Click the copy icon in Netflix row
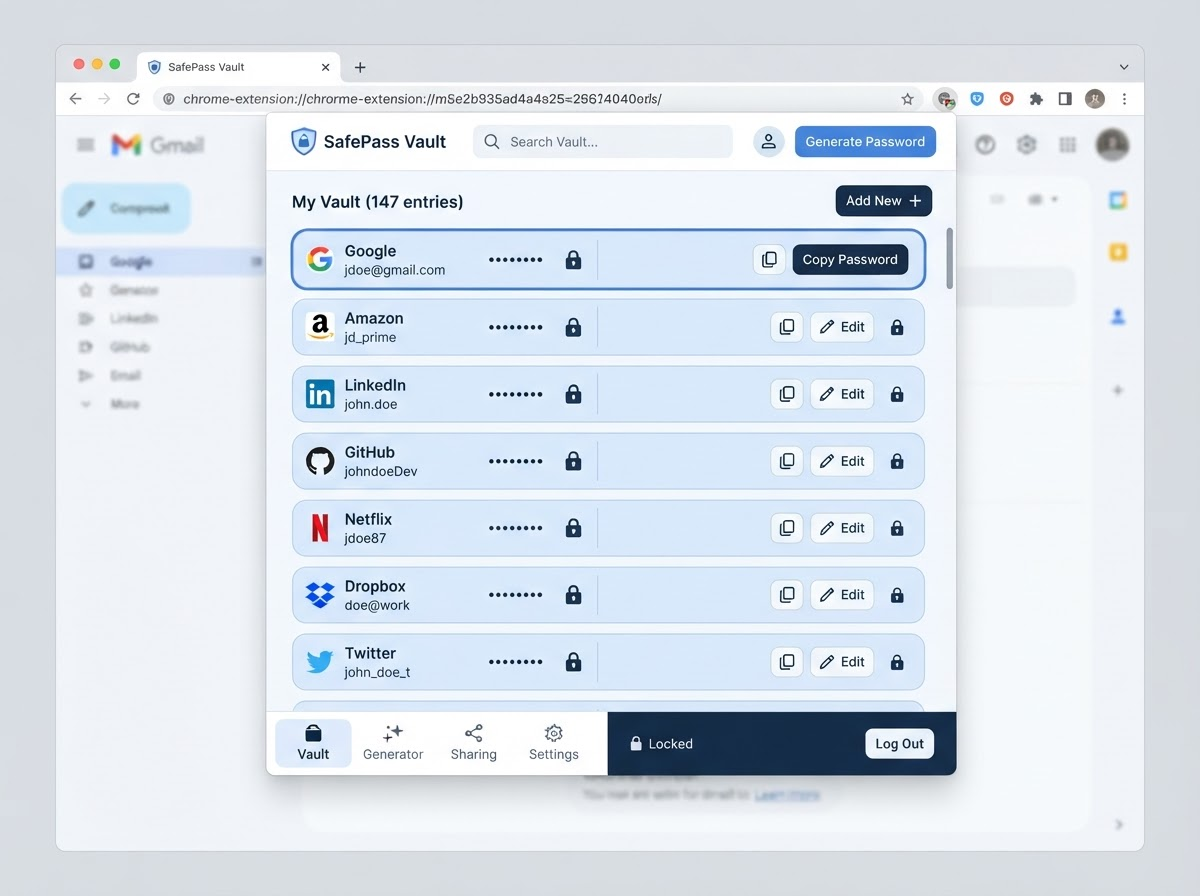Image resolution: width=1200 pixels, height=896 pixels. point(787,528)
